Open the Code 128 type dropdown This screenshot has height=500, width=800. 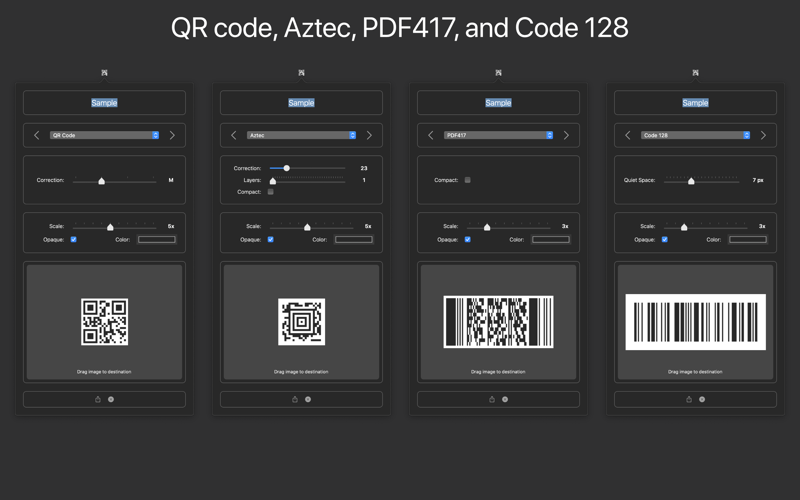[695, 135]
